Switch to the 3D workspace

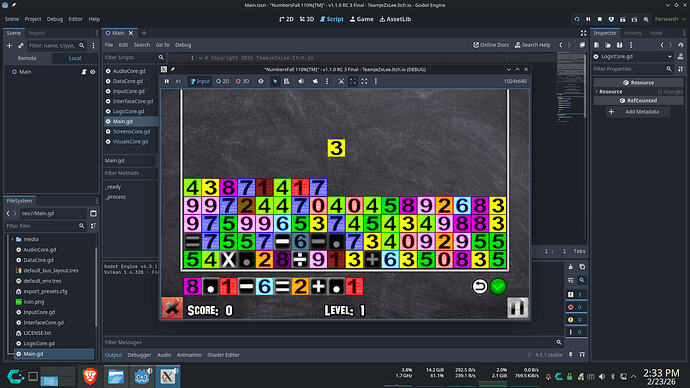307,19
